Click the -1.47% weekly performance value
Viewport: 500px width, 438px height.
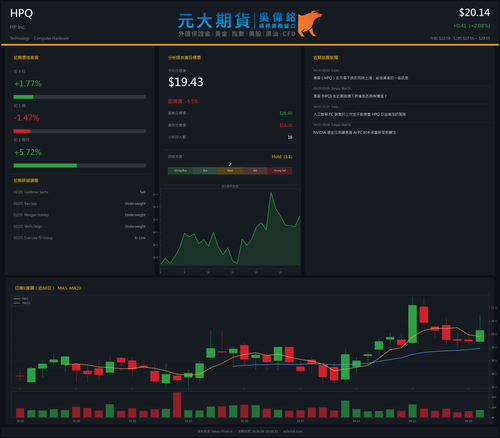26,118
